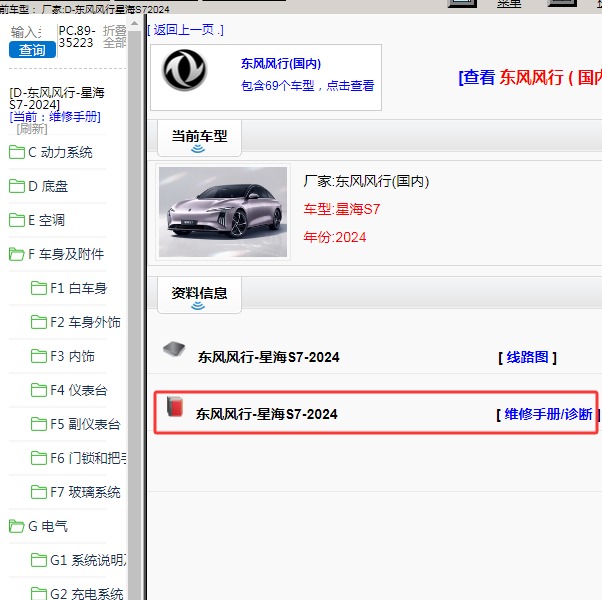
Task: Click the PC.89-35223 code text
Action: pos(77,36)
